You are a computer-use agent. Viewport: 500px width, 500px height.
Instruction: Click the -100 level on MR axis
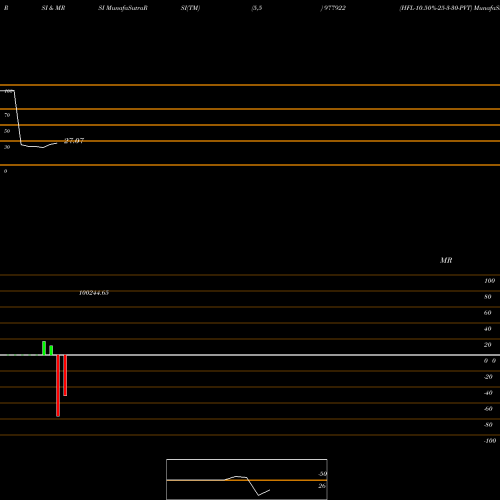490,441
